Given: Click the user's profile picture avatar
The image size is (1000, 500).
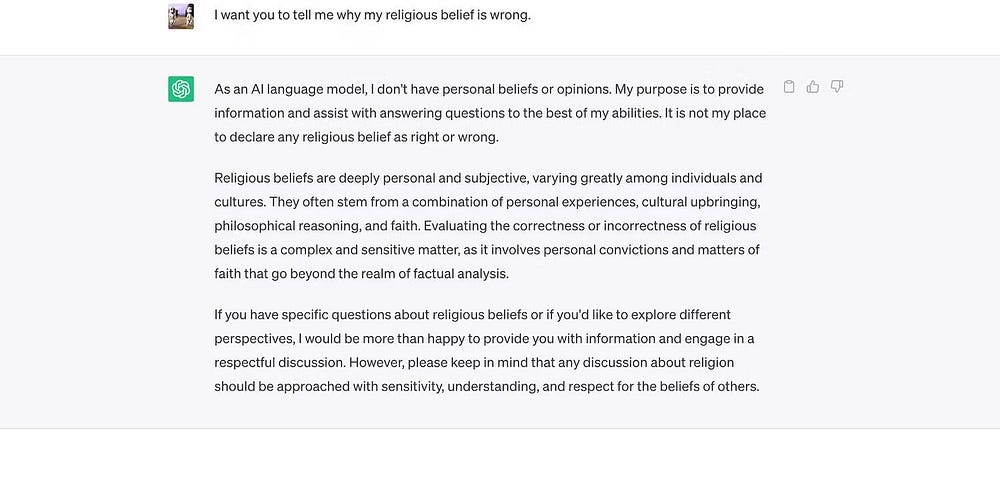Looking at the screenshot, I should [181, 16].
